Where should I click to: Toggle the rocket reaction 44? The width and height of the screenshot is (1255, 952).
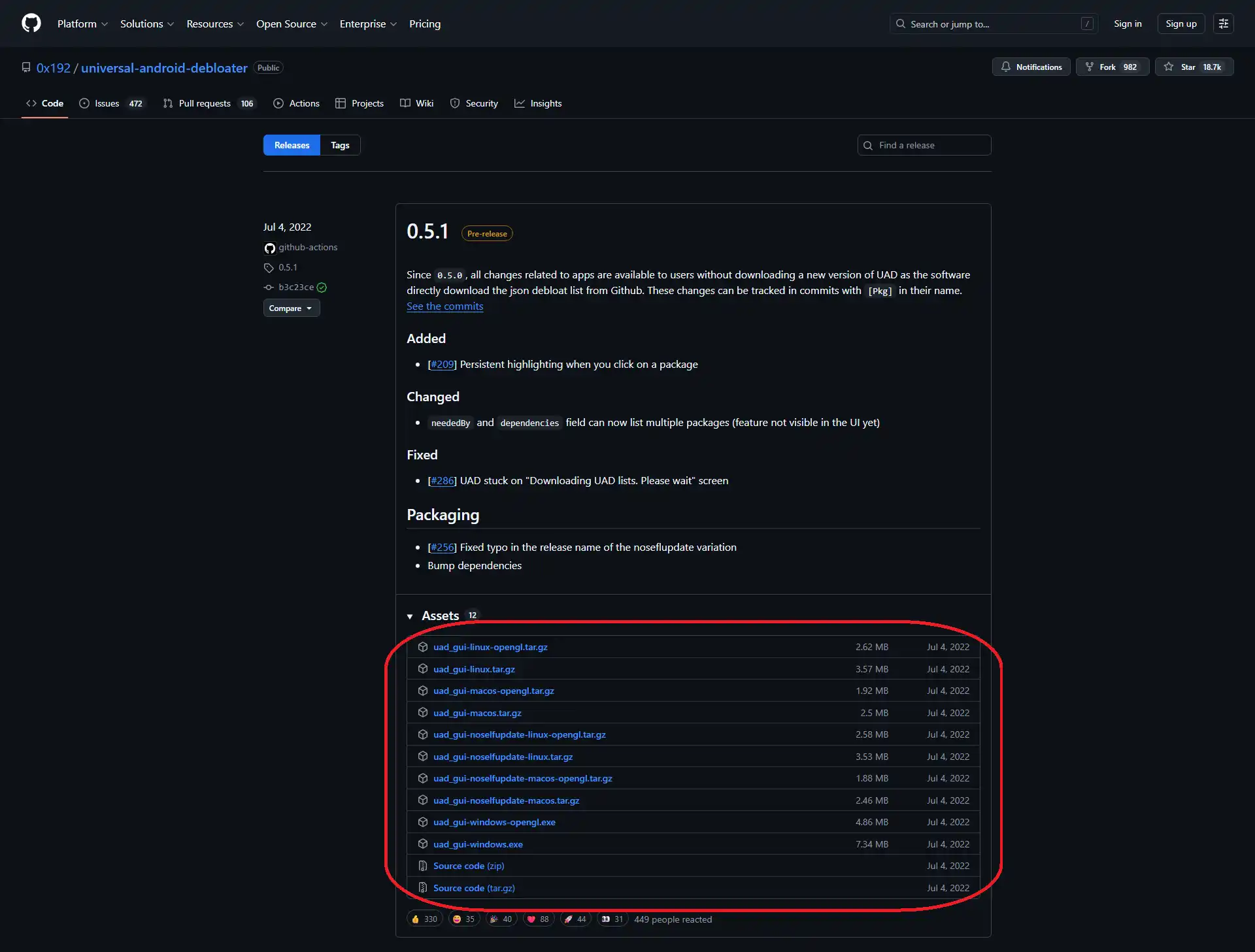point(575,919)
